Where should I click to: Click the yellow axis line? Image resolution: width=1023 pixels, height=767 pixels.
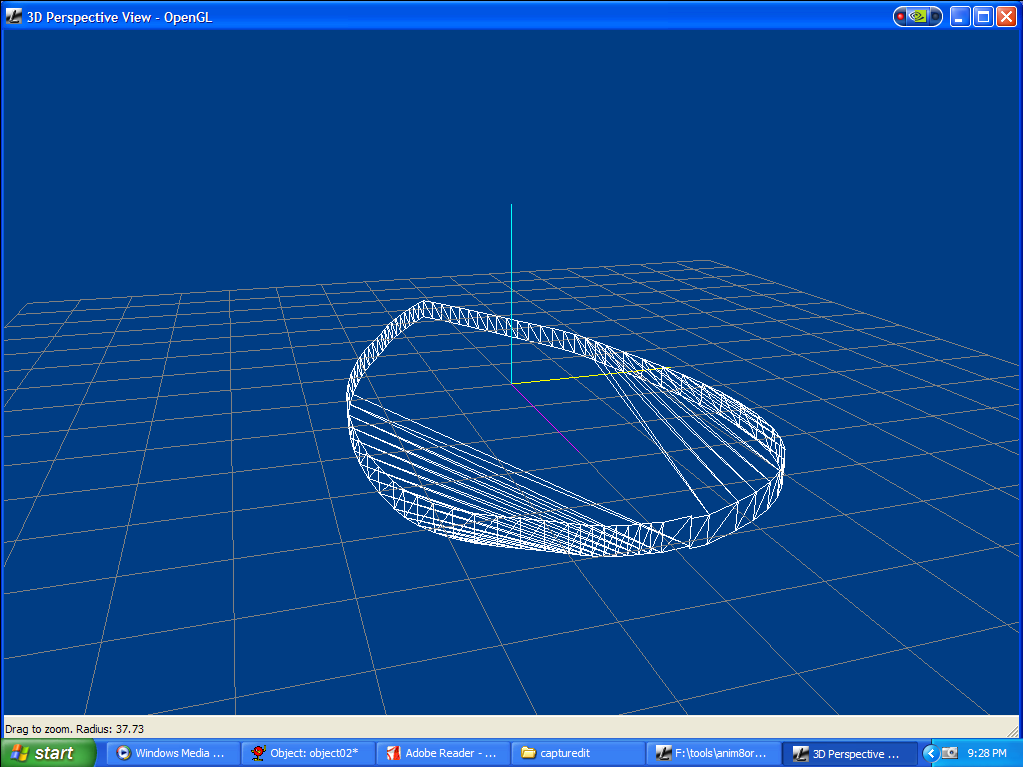click(x=590, y=375)
